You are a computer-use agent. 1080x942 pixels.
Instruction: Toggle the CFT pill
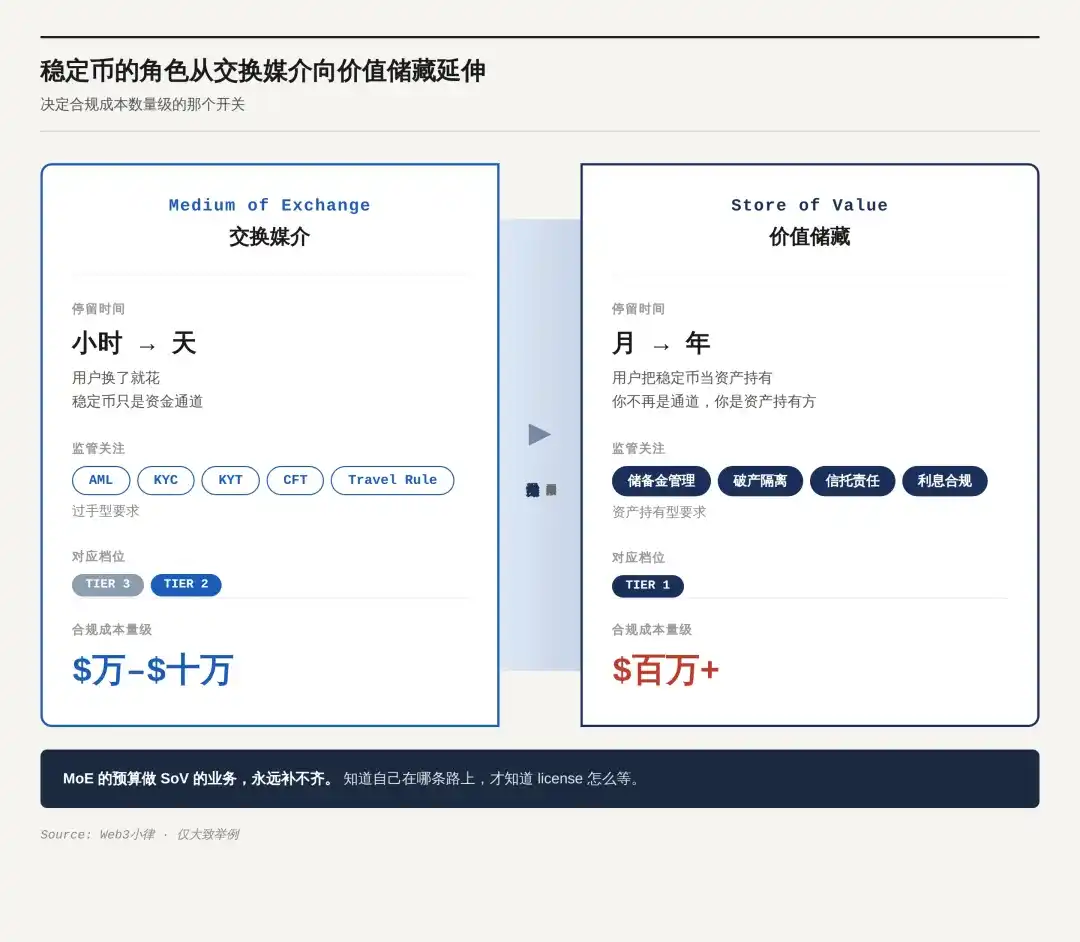295,480
